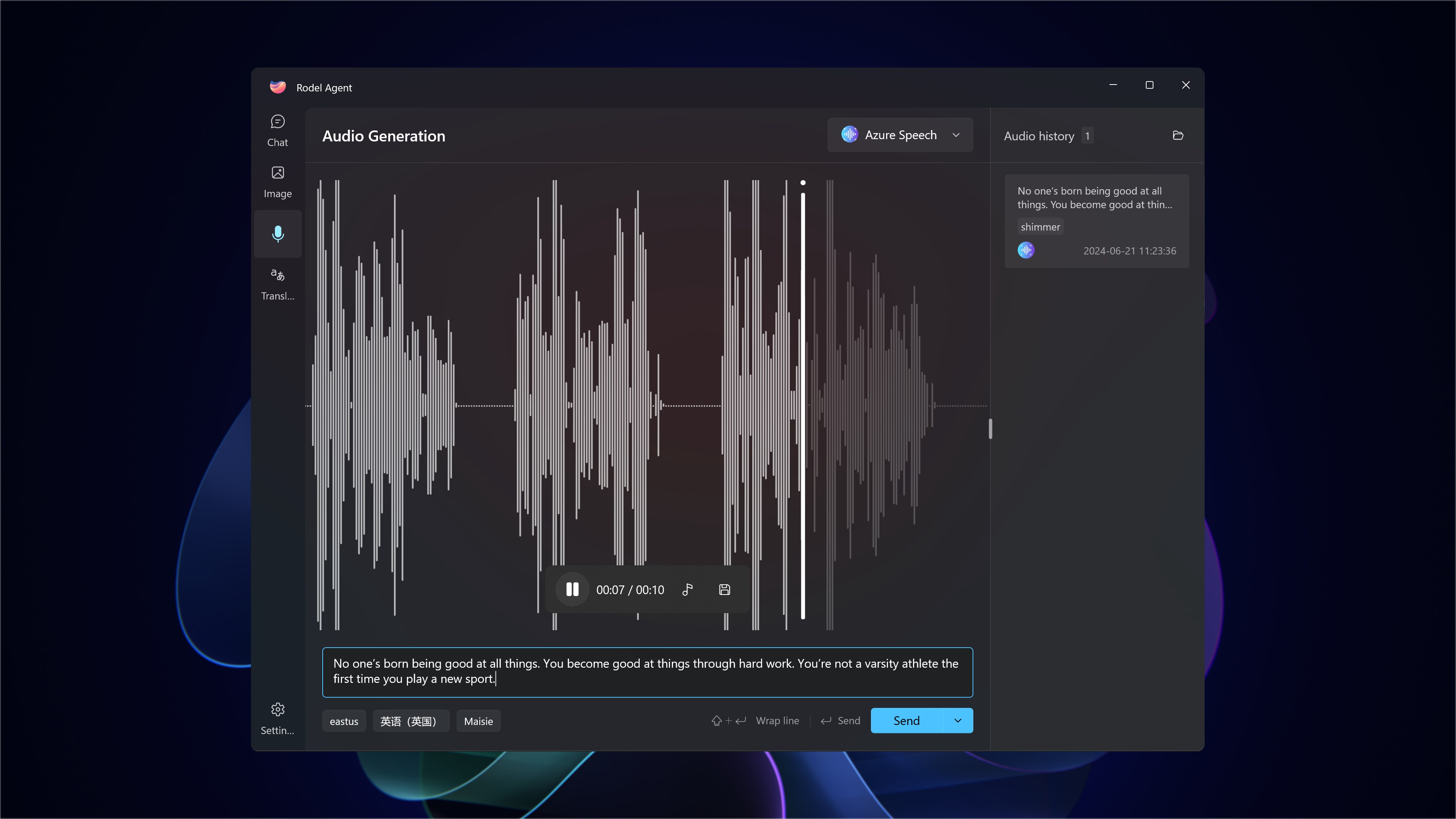1456x819 pixels.
Task: Open the audio history folder
Action: click(x=1178, y=136)
